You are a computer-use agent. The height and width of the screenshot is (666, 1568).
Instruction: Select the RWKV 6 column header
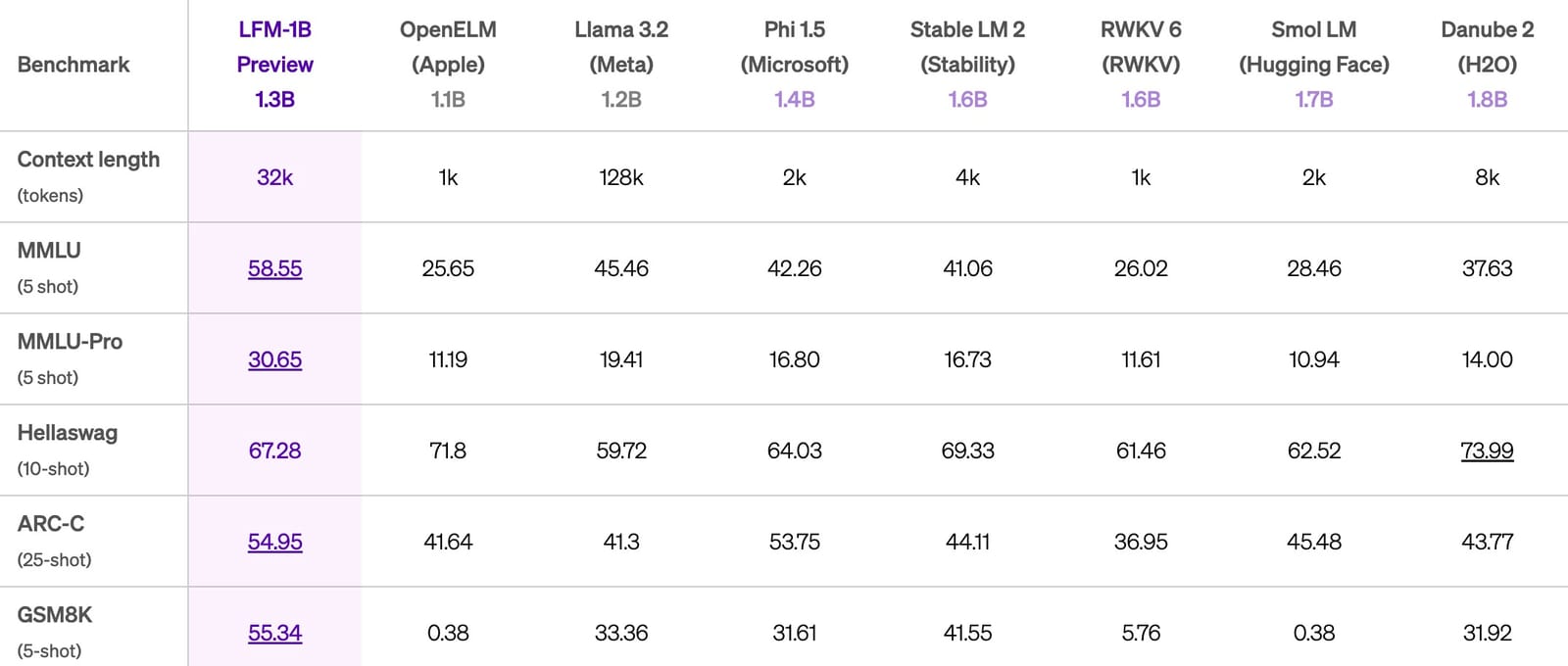(x=1141, y=65)
